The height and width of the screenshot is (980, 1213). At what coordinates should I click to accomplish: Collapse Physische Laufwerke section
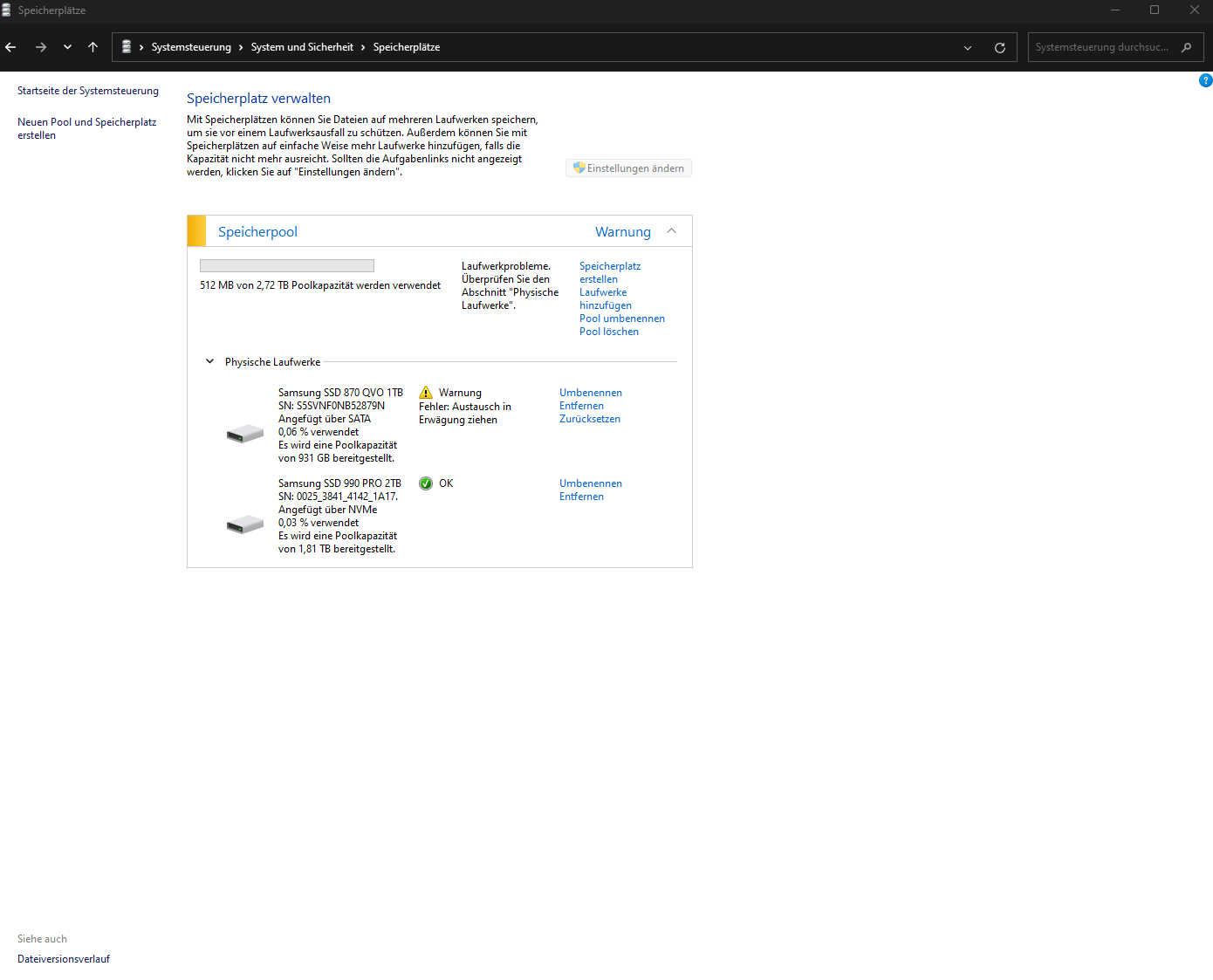coord(209,361)
